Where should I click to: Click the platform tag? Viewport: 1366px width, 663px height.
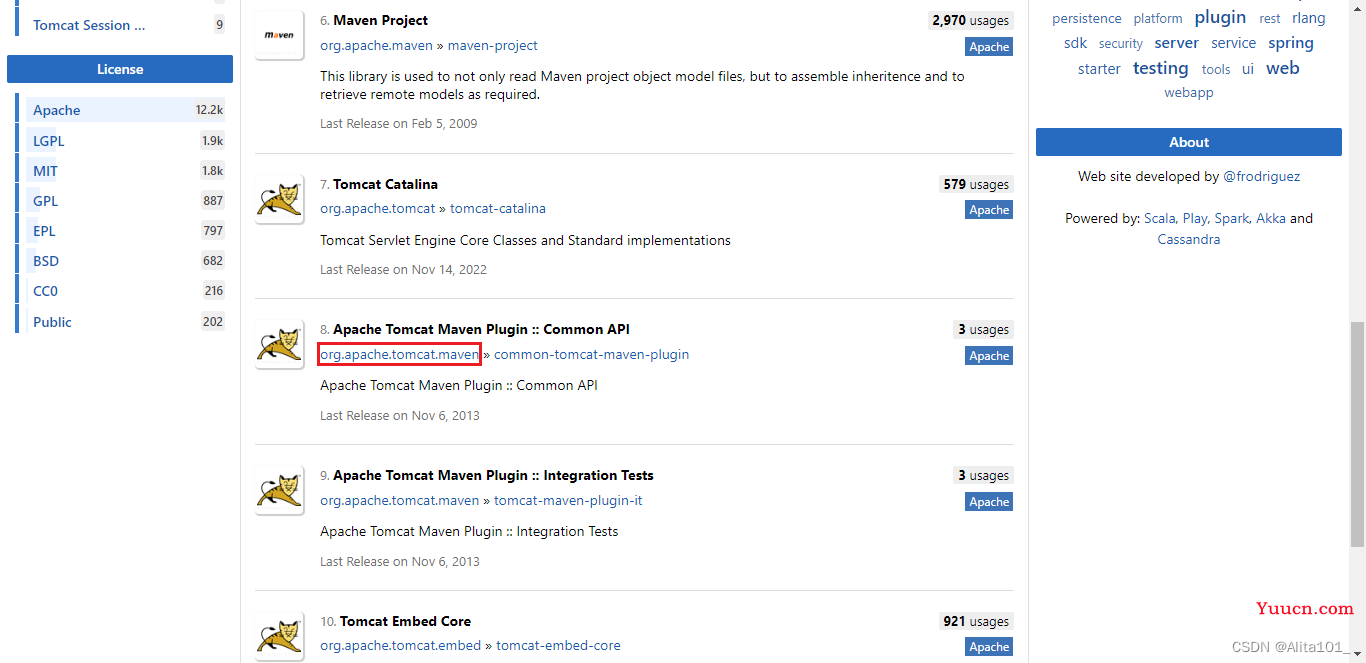click(x=1158, y=18)
